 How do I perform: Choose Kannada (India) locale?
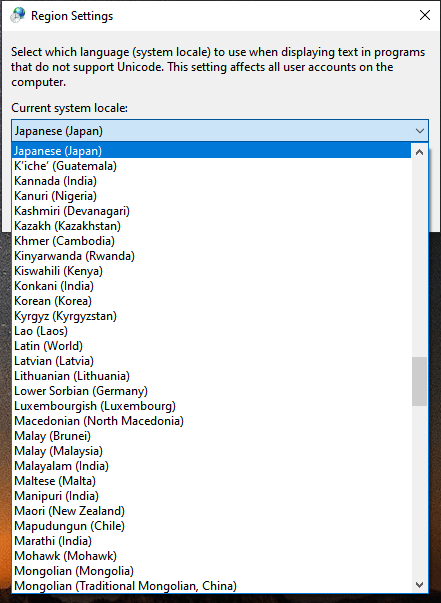[211, 181]
